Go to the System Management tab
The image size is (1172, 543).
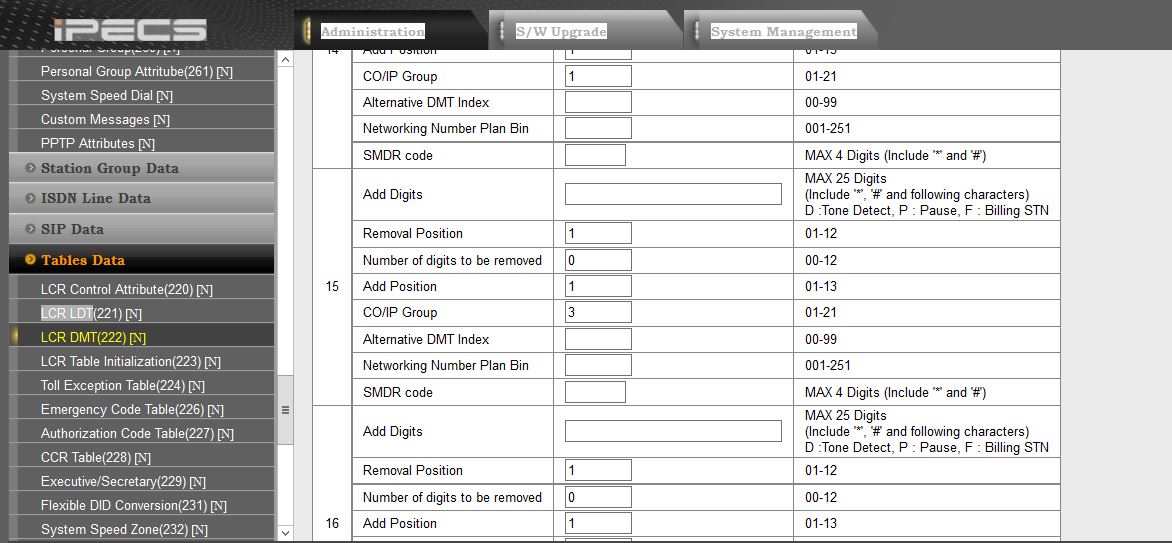coord(783,31)
